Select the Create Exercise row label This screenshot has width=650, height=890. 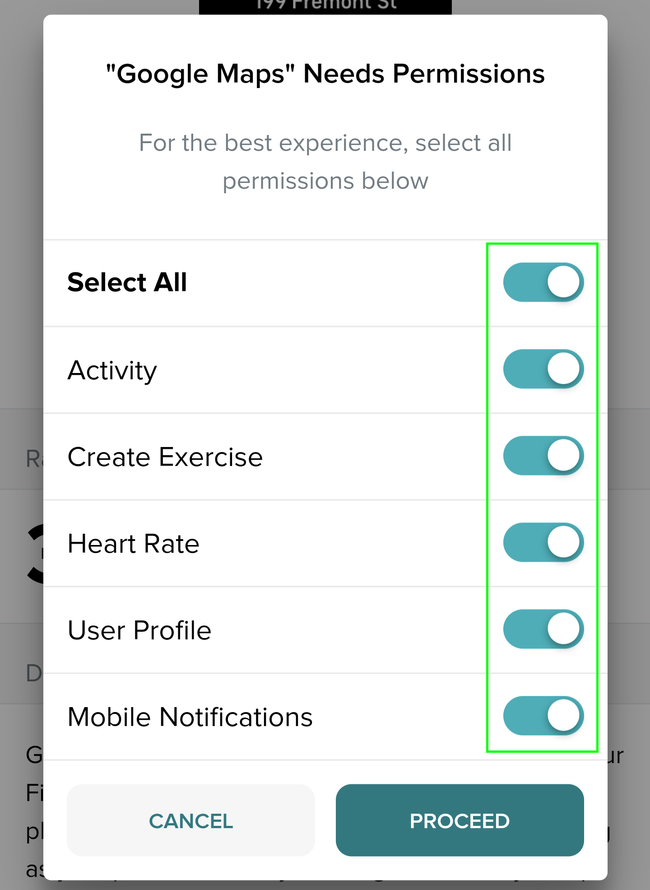165,457
